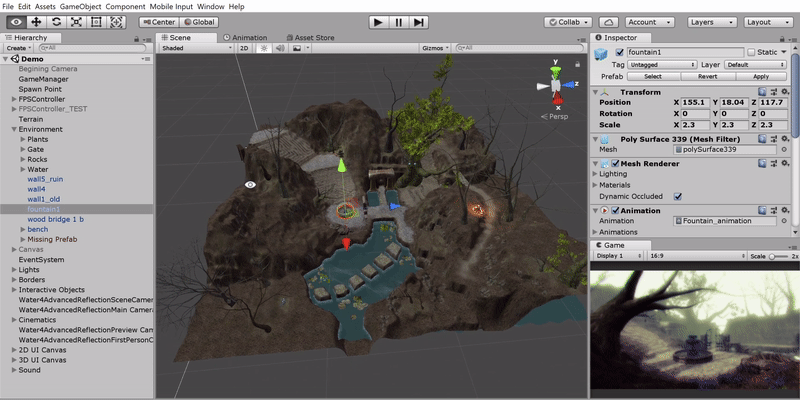Collapse the Environment group
Viewport: 800px width, 400px height.
point(14,129)
